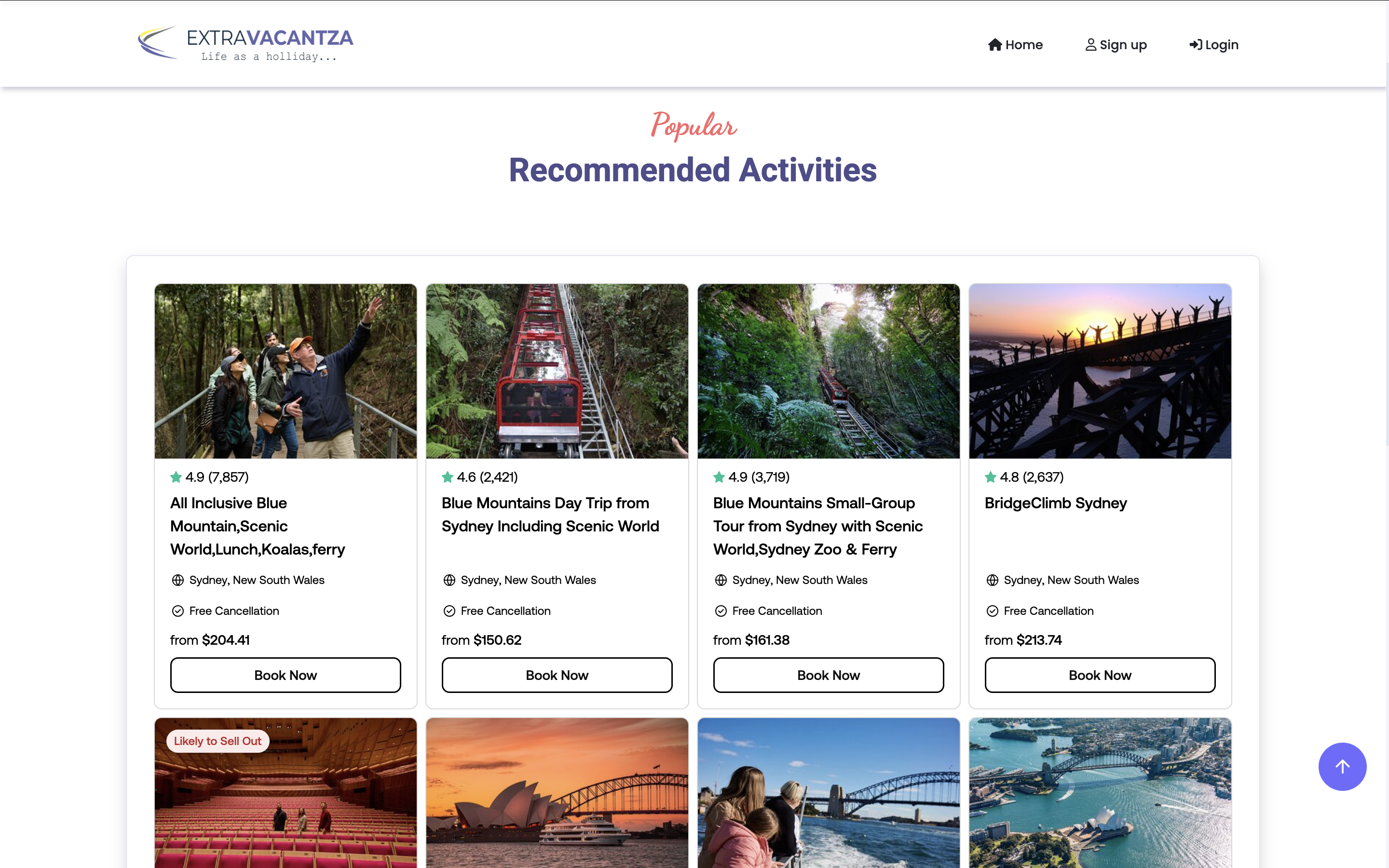Click the login arrow icon
This screenshot has width=1389, height=868.
pyautogui.click(x=1196, y=45)
